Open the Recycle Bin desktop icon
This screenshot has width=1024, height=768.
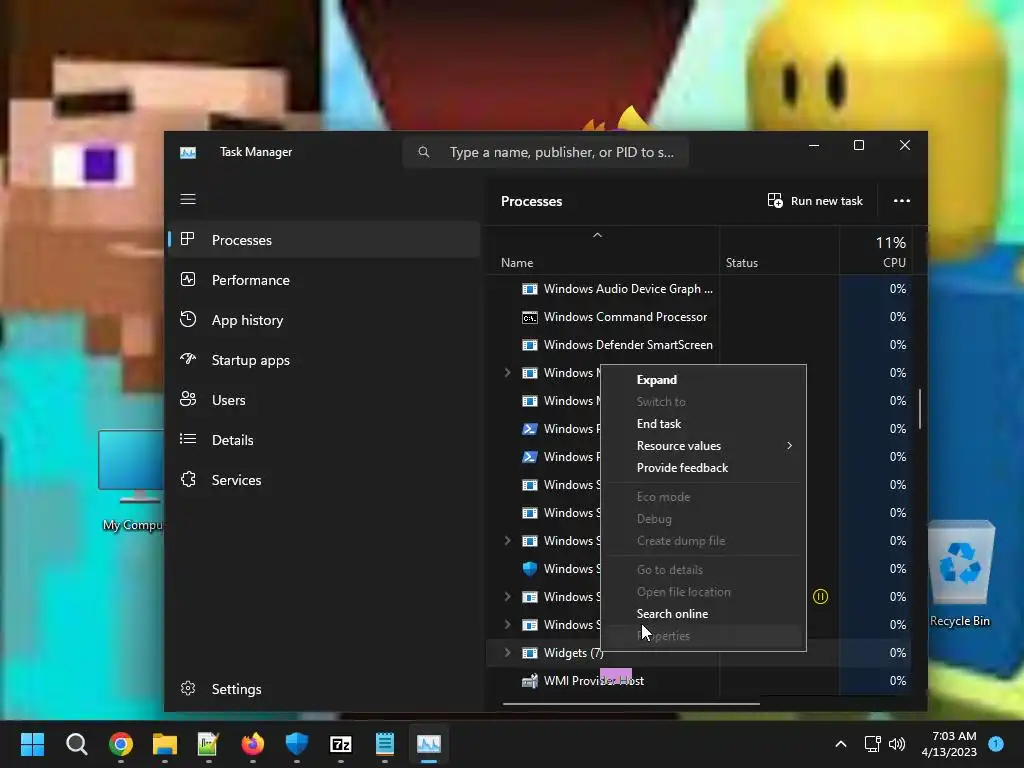point(960,573)
